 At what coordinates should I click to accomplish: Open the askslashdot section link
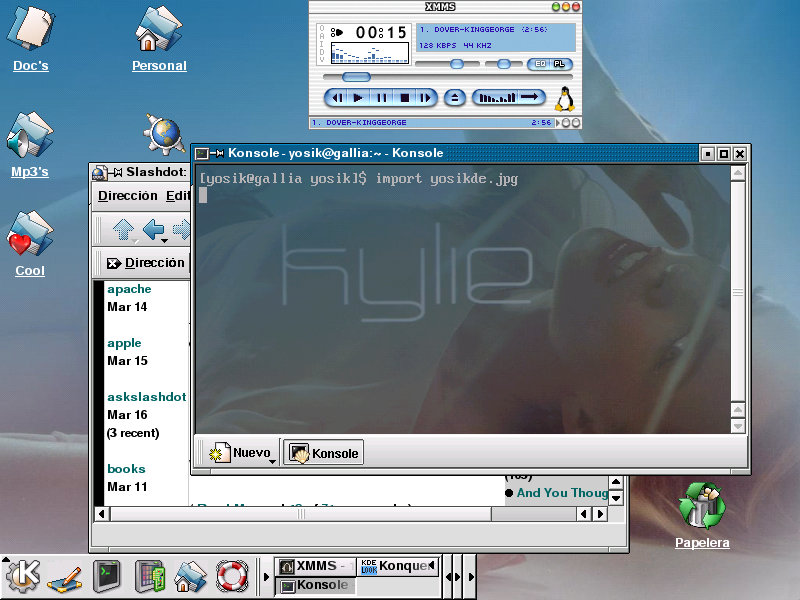tap(147, 396)
